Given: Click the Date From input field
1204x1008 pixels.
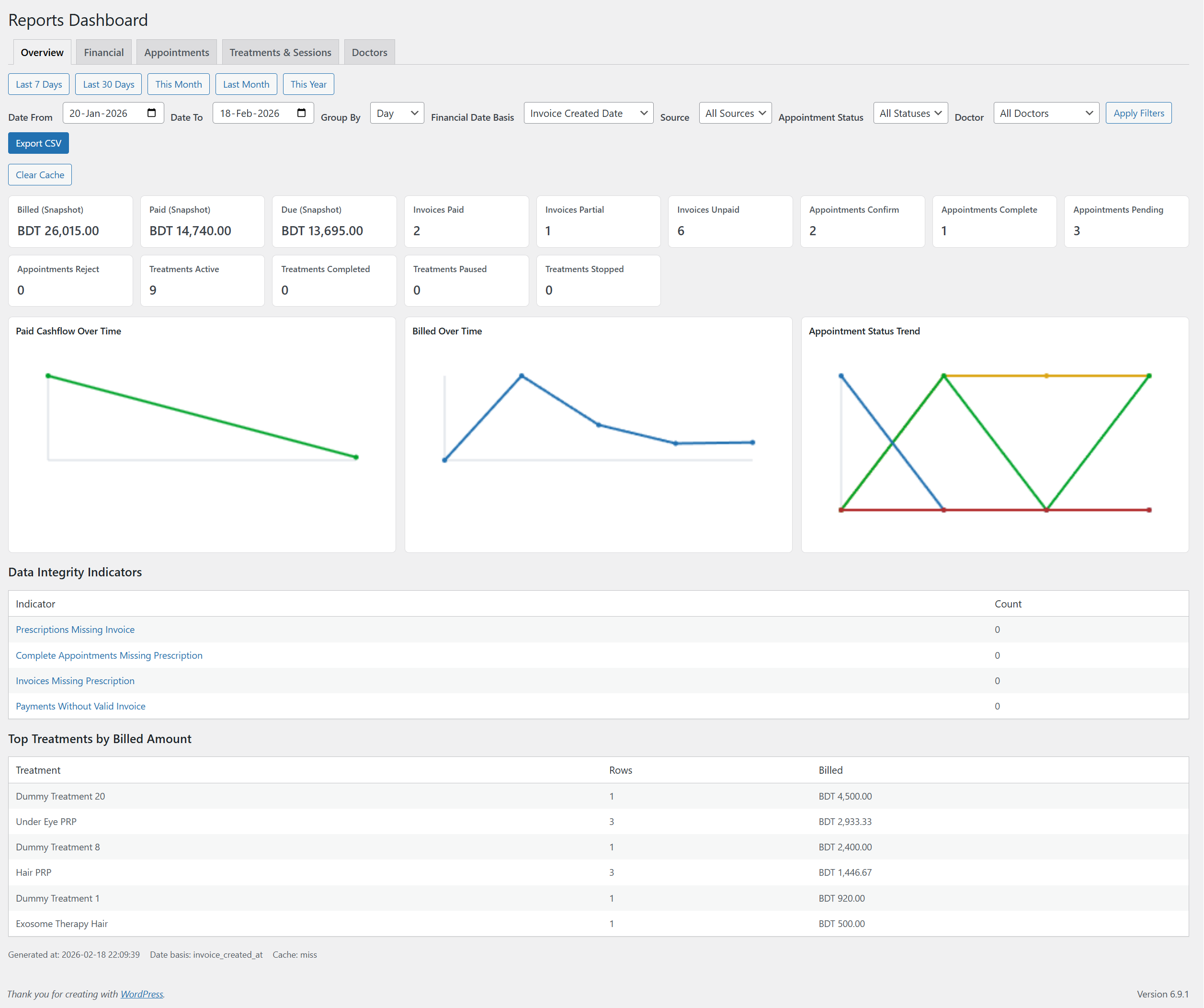Looking at the screenshot, I should (x=103, y=113).
